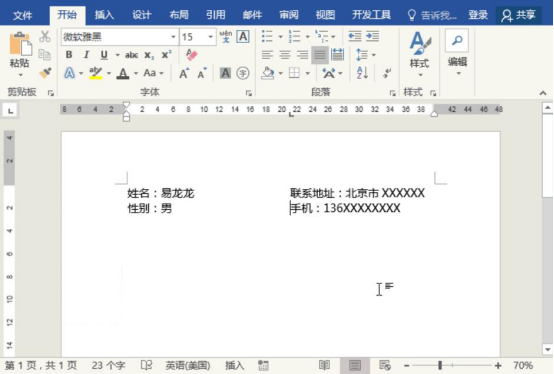Switch to Web Layout view
The height and width of the screenshot is (374, 554).
385,365
